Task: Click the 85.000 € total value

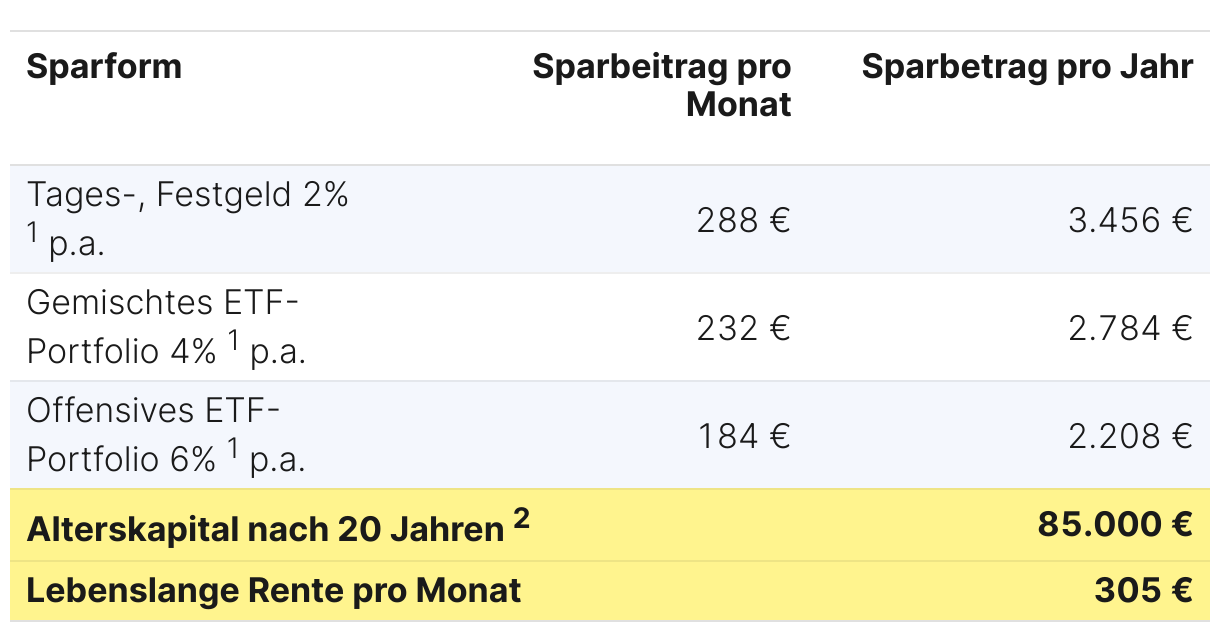Action: (1115, 524)
